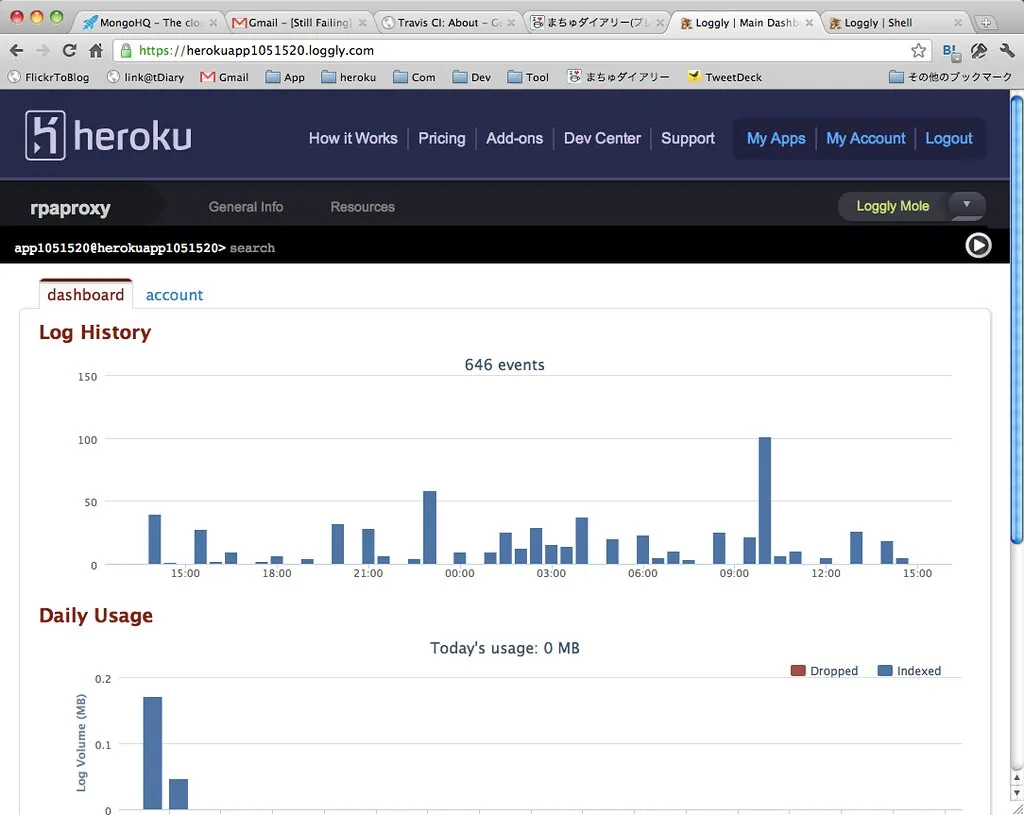Image resolution: width=1024 pixels, height=815 pixels.
Task: Open the Add-ons page
Action: pos(514,138)
